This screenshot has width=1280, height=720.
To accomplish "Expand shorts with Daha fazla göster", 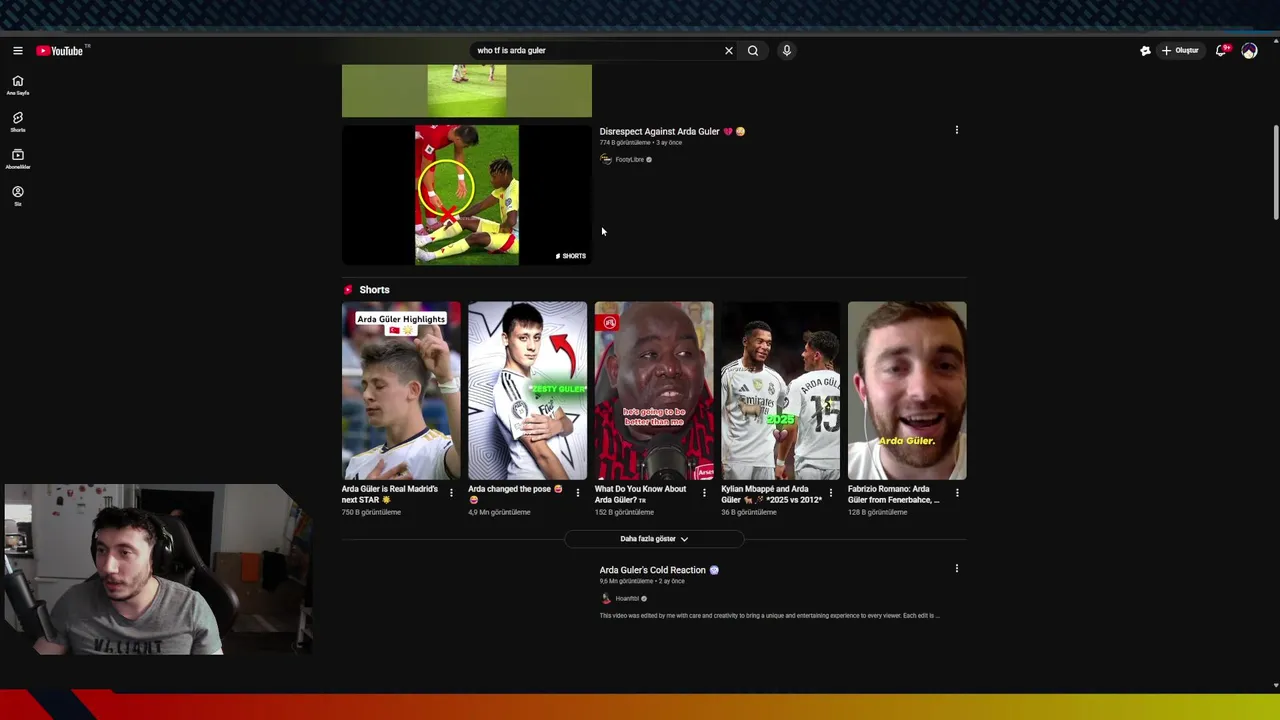I will (x=654, y=539).
